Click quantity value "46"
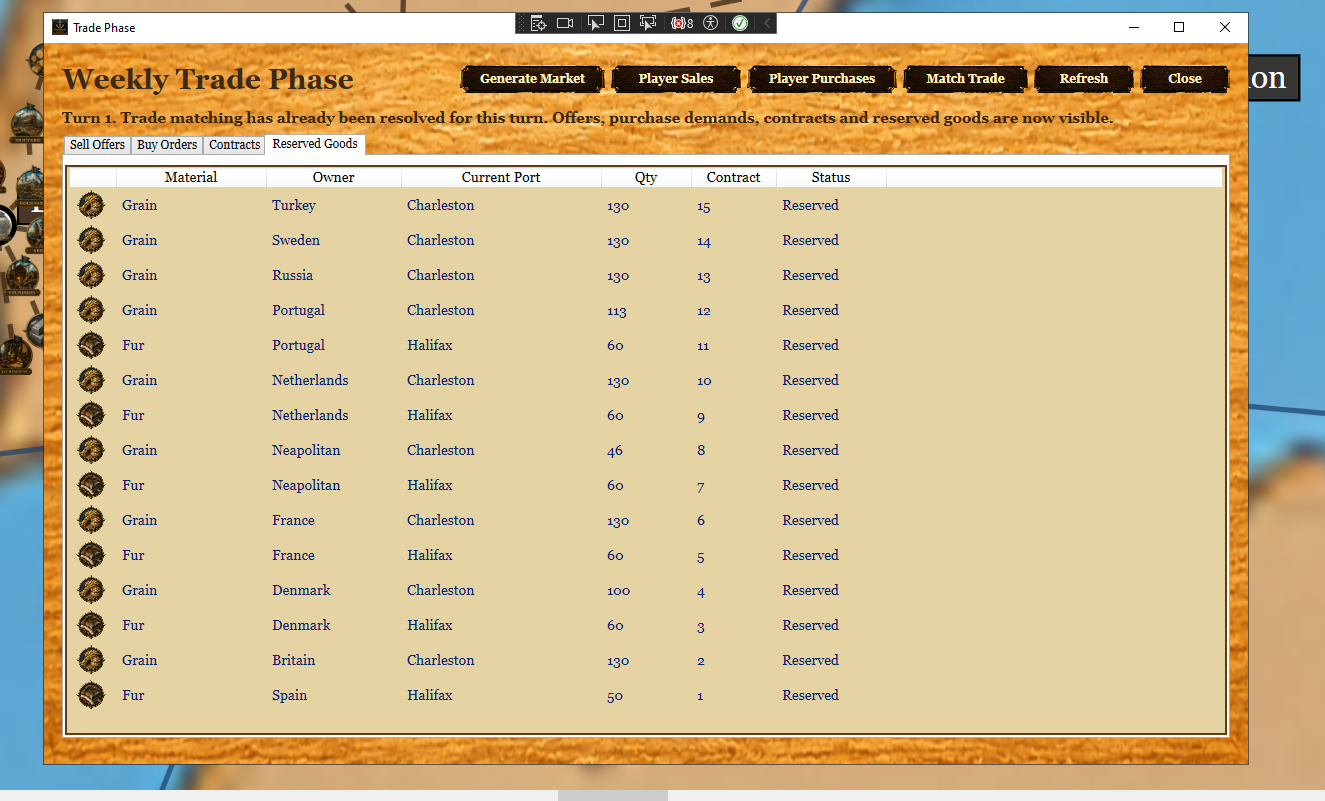The height and width of the screenshot is (801, 1325). pos(615,451)
